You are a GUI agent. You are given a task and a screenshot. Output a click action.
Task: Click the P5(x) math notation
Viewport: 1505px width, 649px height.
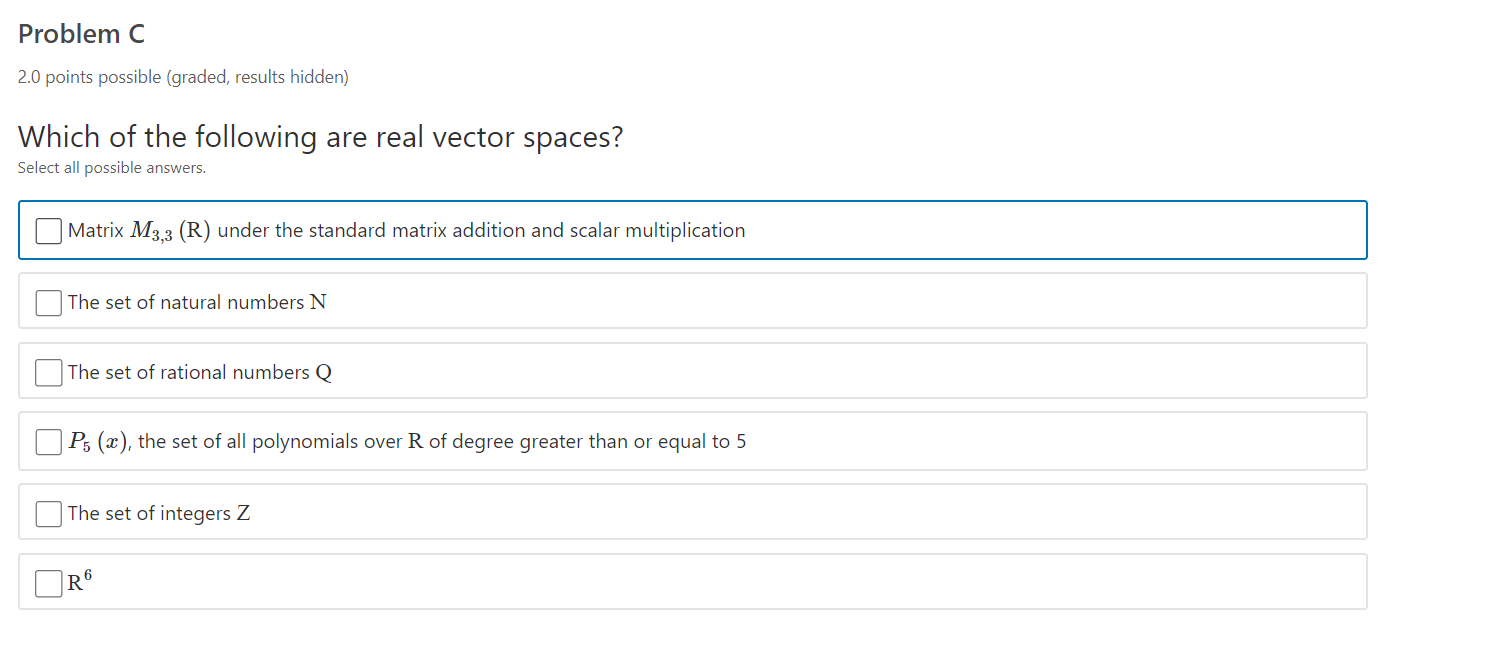pos(99,442)
